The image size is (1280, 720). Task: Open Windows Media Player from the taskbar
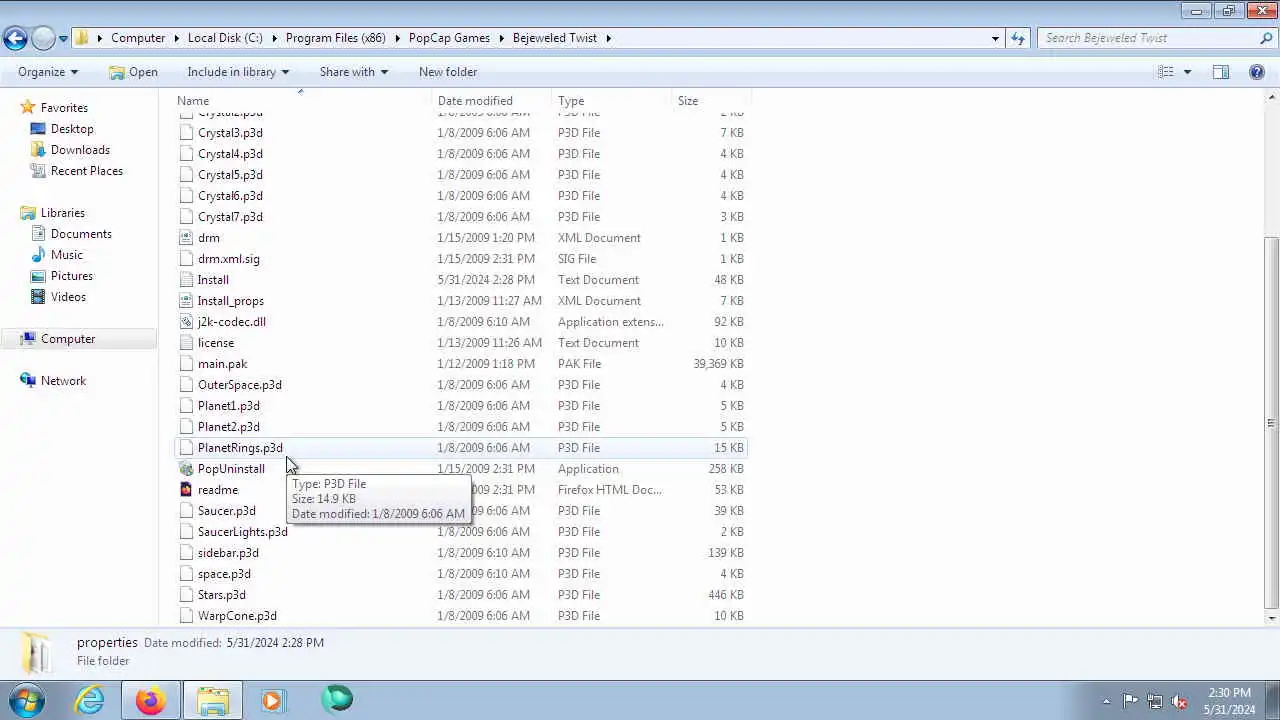pyautogui.click(x=272, y=700)
